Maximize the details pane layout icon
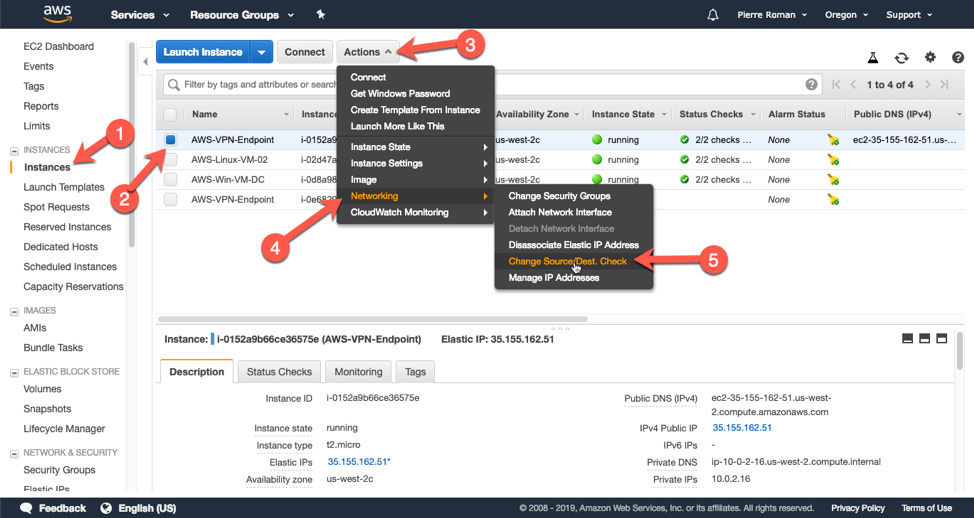 click(941, 339)
